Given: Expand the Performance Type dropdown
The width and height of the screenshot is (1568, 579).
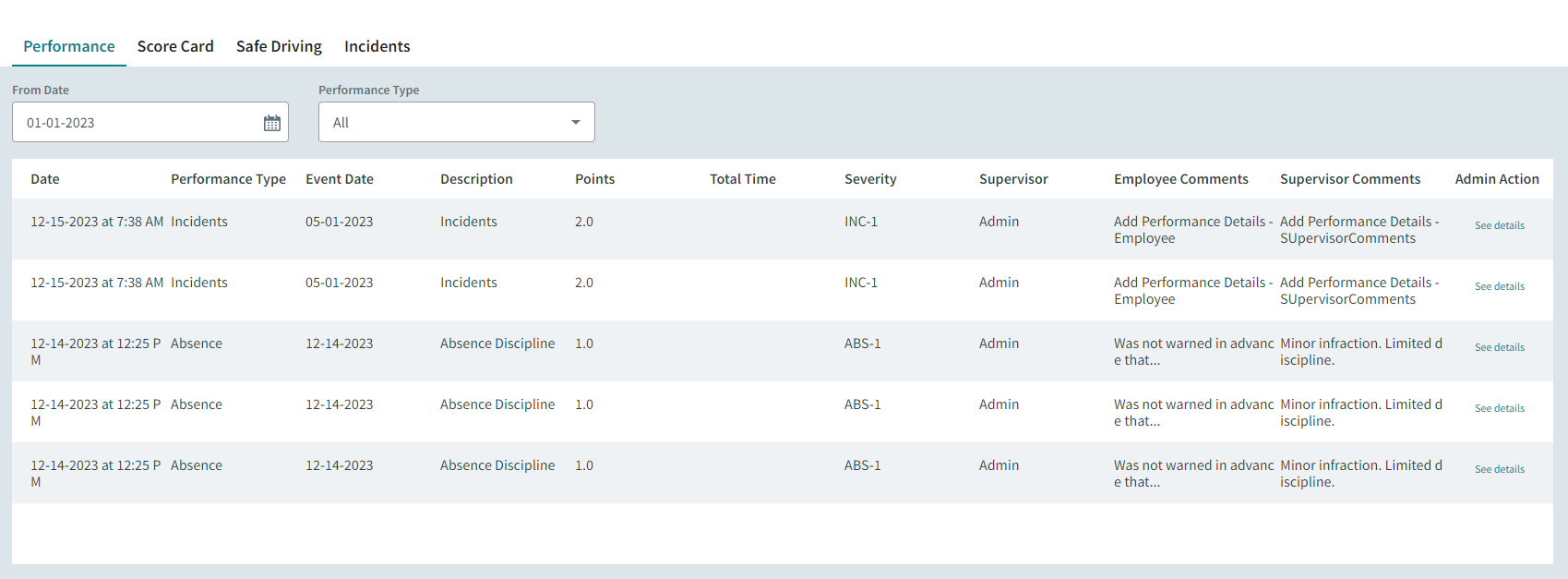Looking at the screenshot, I should click(x=456, y=123).
